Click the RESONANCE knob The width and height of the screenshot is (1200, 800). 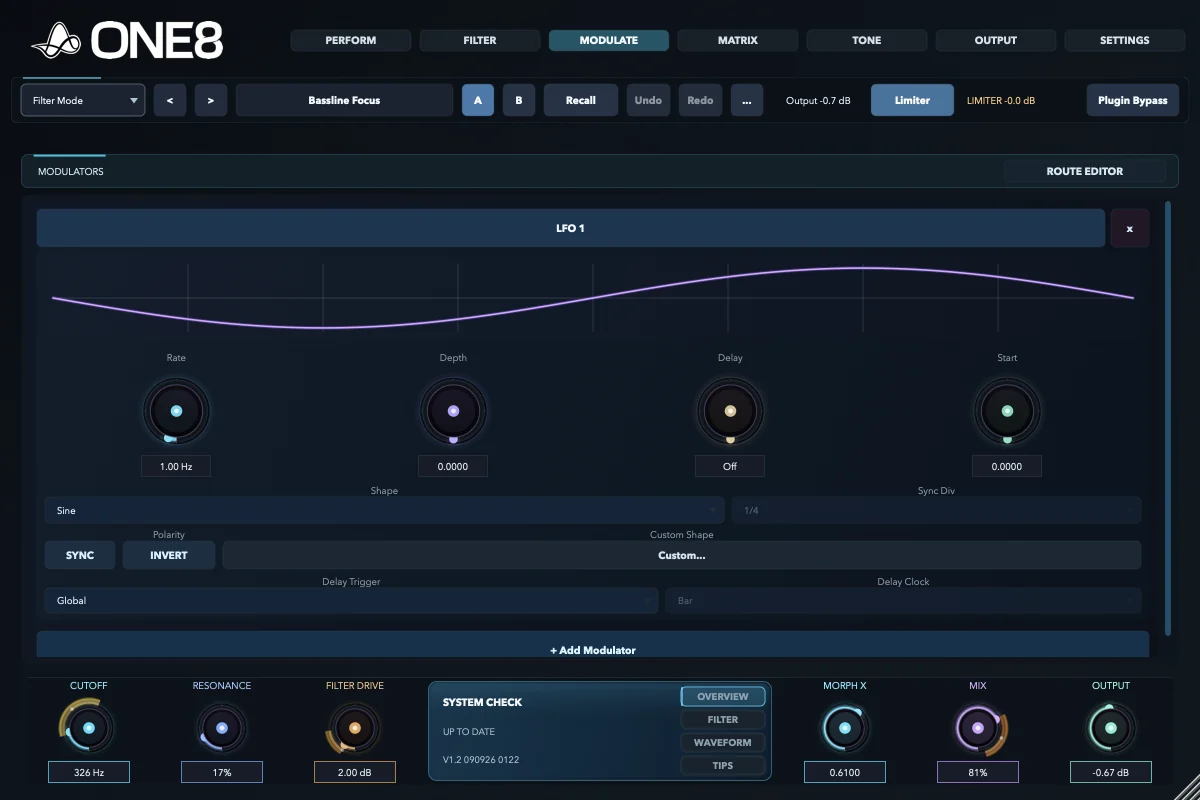tap(222, 728)
